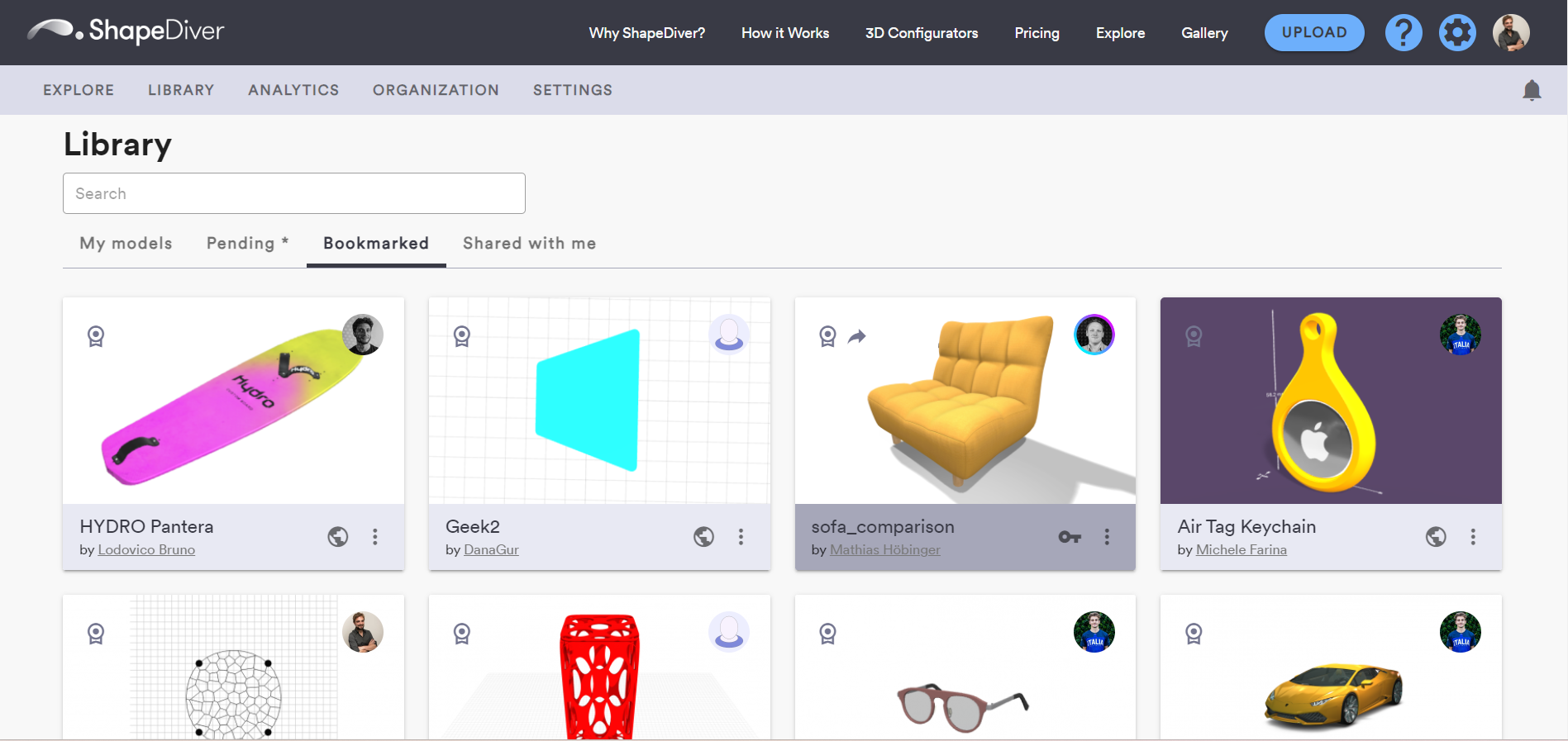Viewport: 1568px width, 741px height.
Task: Open the help question mark icon
Action: tap(1403, 33)
